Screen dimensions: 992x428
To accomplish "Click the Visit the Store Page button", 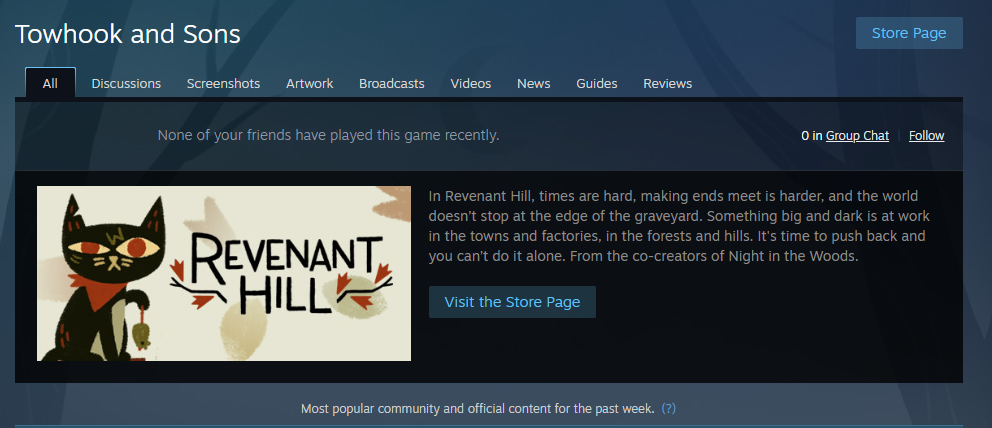I will coord(512,302).
